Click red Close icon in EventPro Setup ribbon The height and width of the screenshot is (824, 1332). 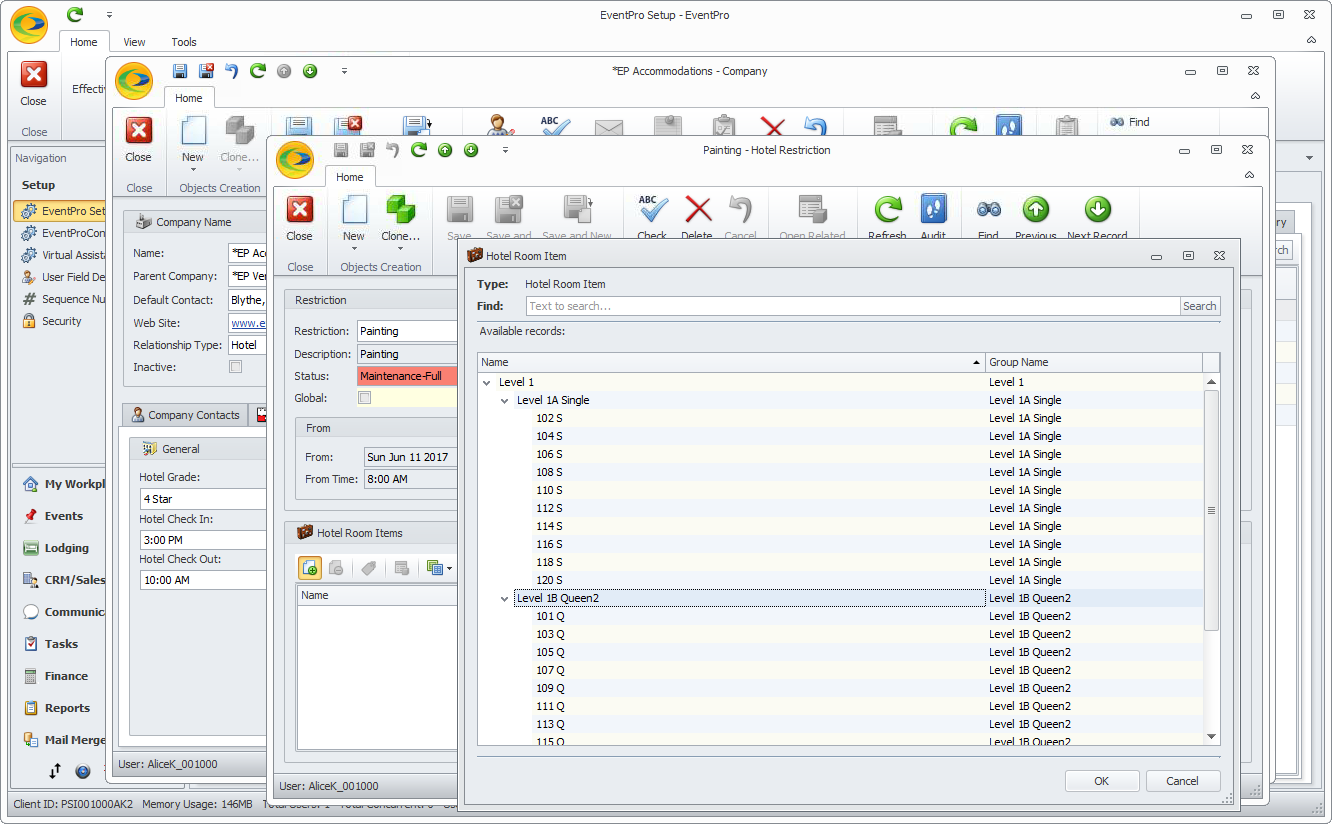pos(34,75)
